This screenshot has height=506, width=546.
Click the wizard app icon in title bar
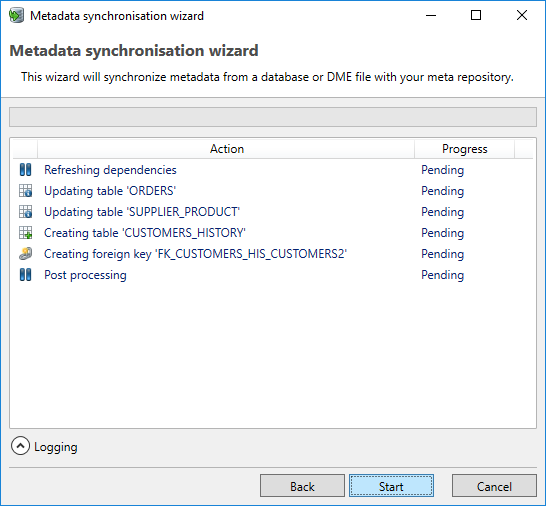click(x=16, y=16)
